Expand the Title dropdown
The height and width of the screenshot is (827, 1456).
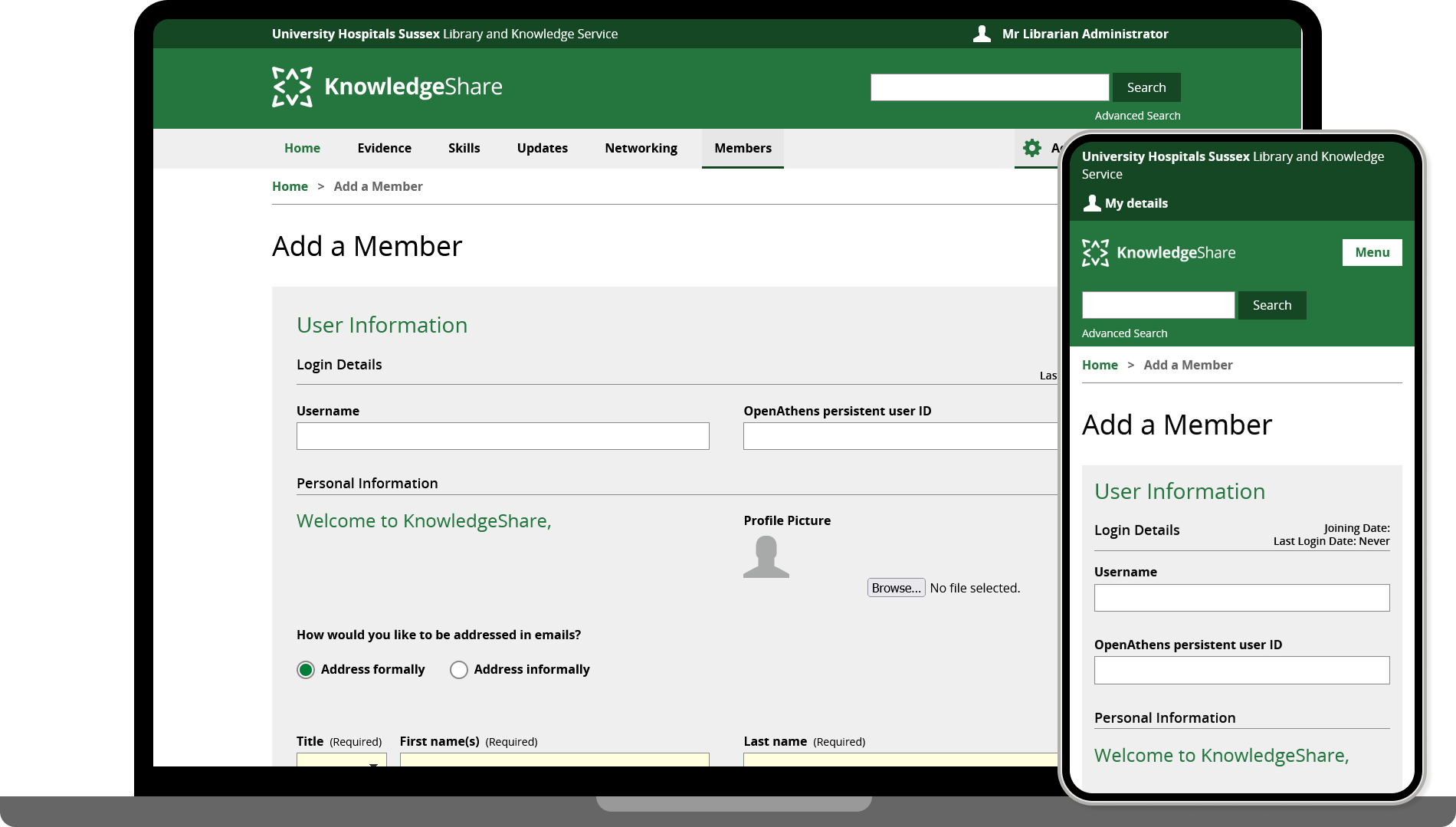pyautogui.click(x=342, y=760)
